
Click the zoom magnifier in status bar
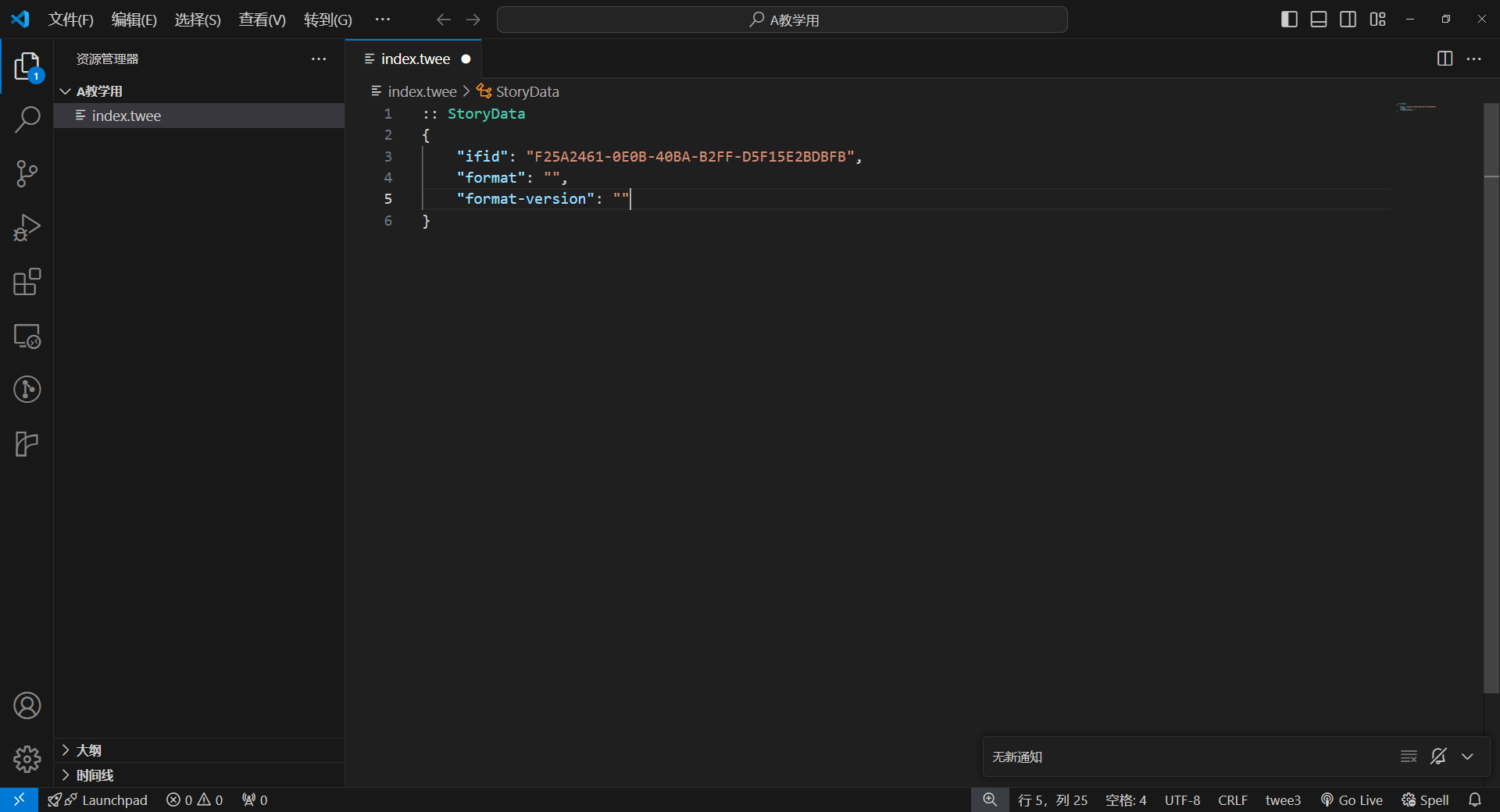tap(990, 800)
